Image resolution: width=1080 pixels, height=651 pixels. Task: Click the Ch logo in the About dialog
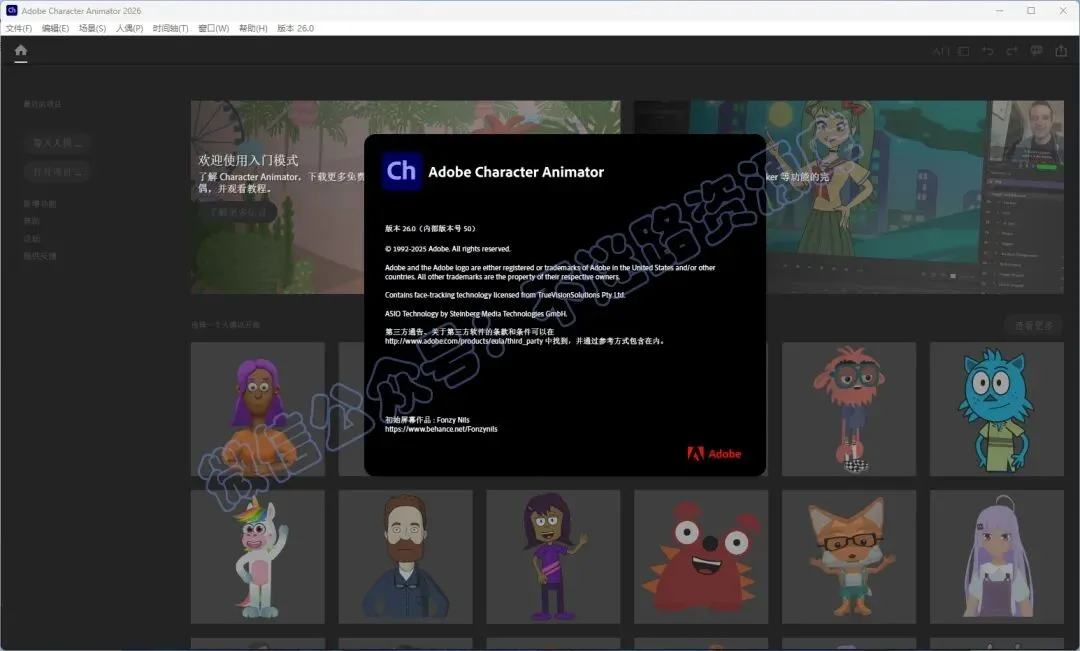click(x=402, y=171)
